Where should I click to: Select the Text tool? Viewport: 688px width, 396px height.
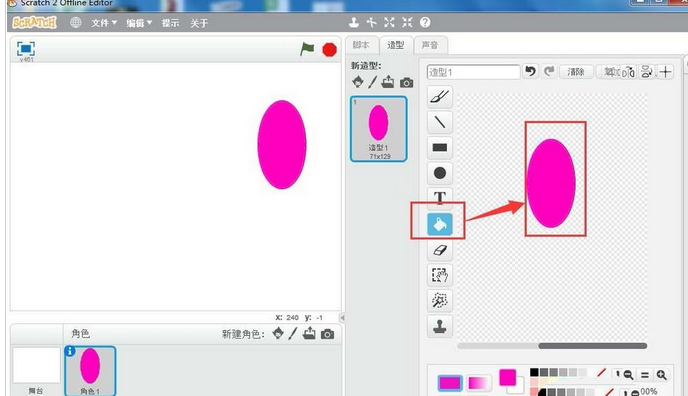click(x=440, y=197)
